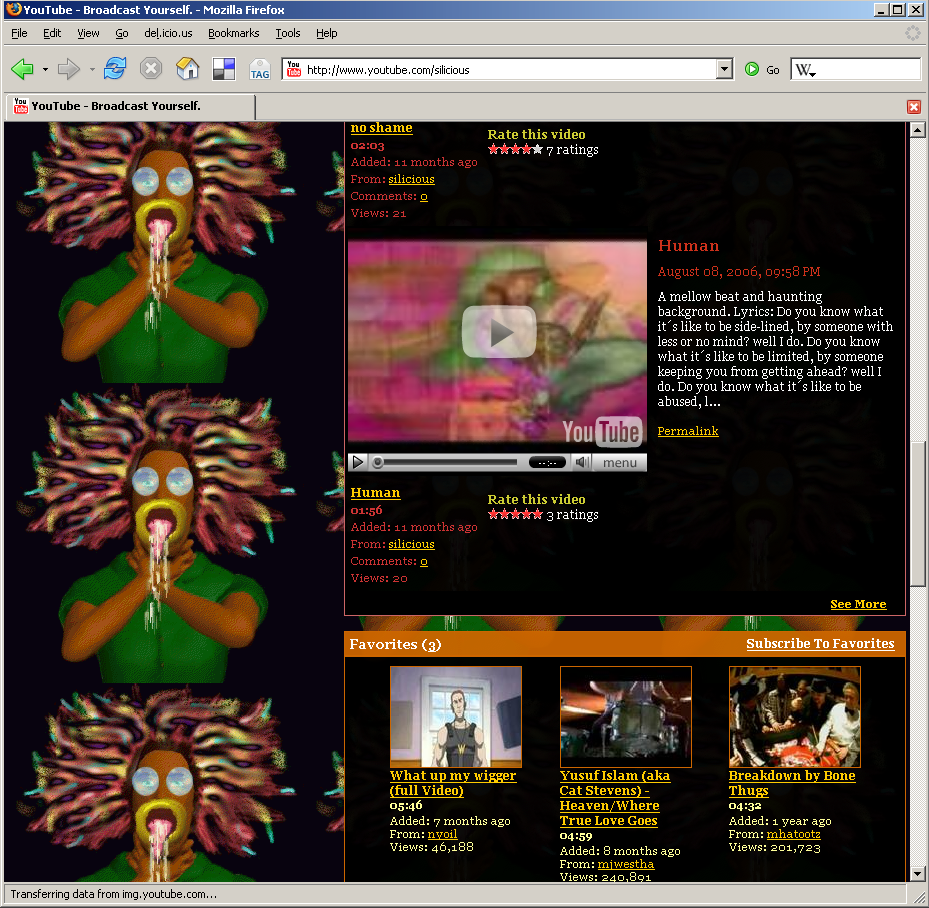Open the no shame video link
The image size is (929, 908).
(x=382, y=128)
